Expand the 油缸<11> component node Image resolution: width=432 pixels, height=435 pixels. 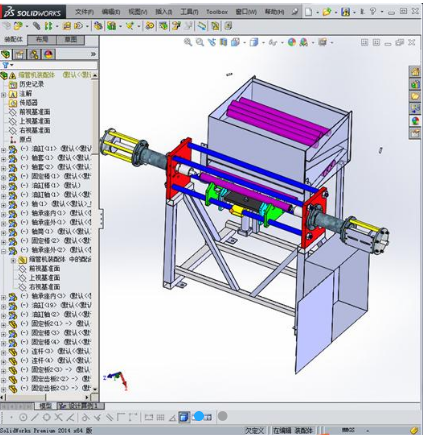tap(4, 150)
